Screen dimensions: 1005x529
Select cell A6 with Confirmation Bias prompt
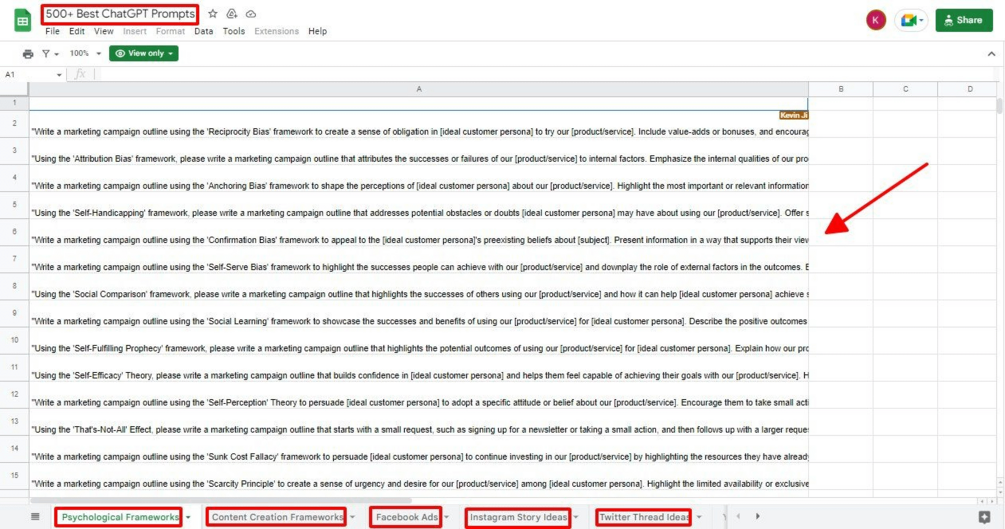click(x=418, y=240)
